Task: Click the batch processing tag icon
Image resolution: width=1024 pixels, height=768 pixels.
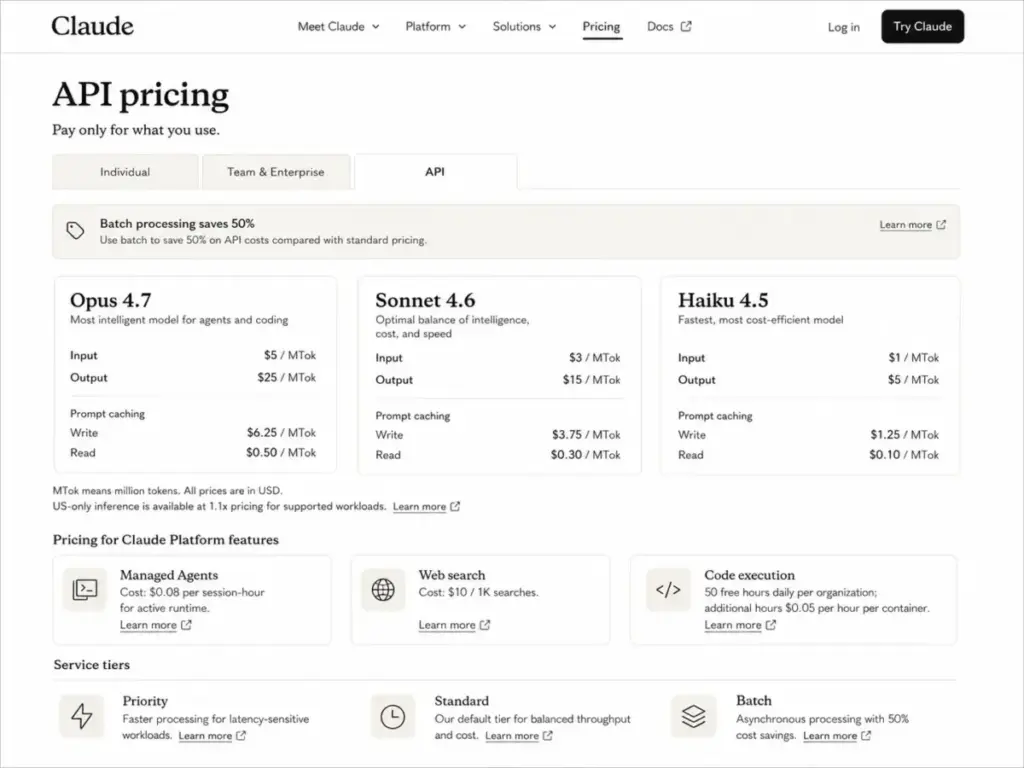Action: [75, 231]
